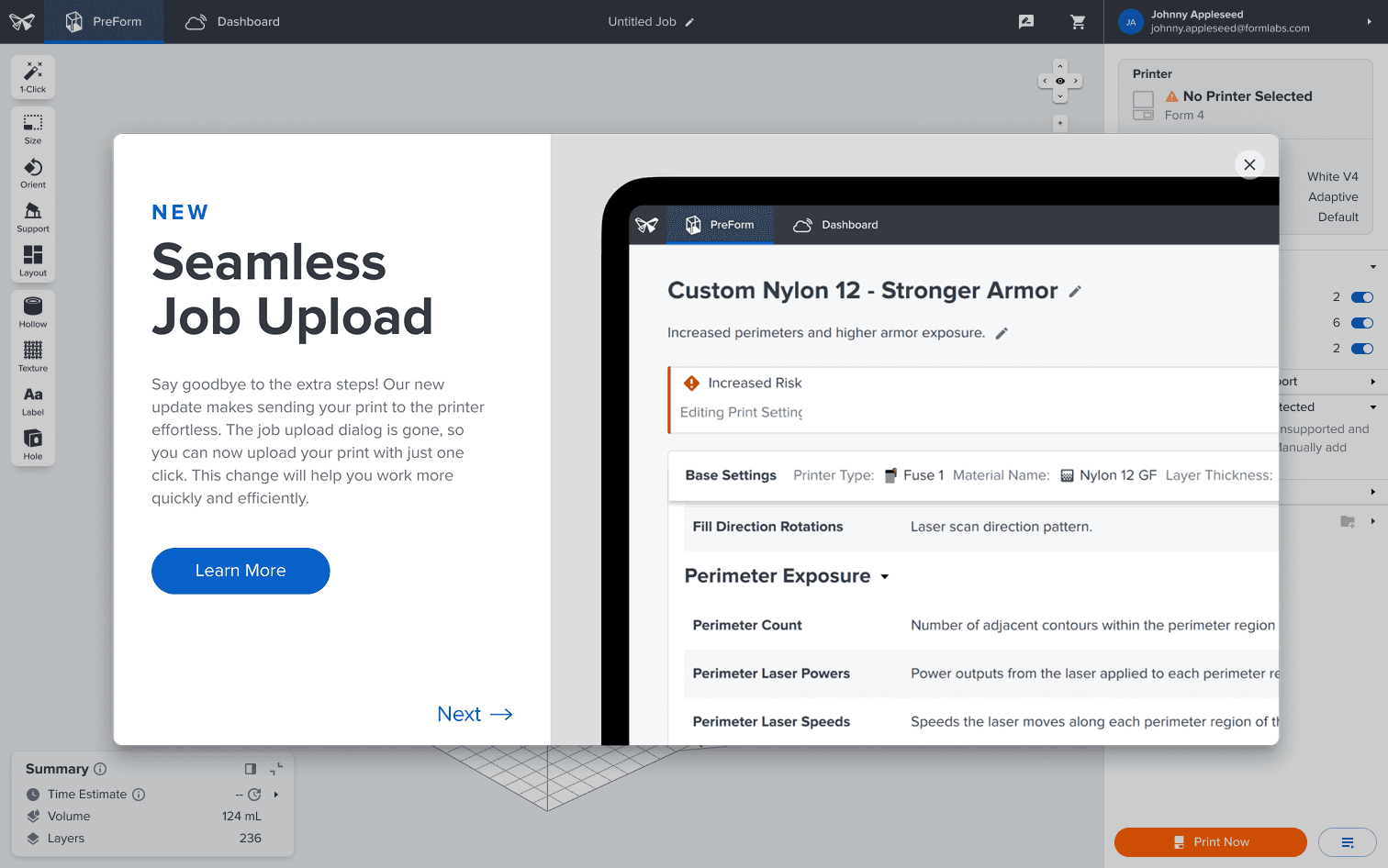Toggle the switch with value 6
Screen dimensions: 1388x868
tap(1362, 323)
